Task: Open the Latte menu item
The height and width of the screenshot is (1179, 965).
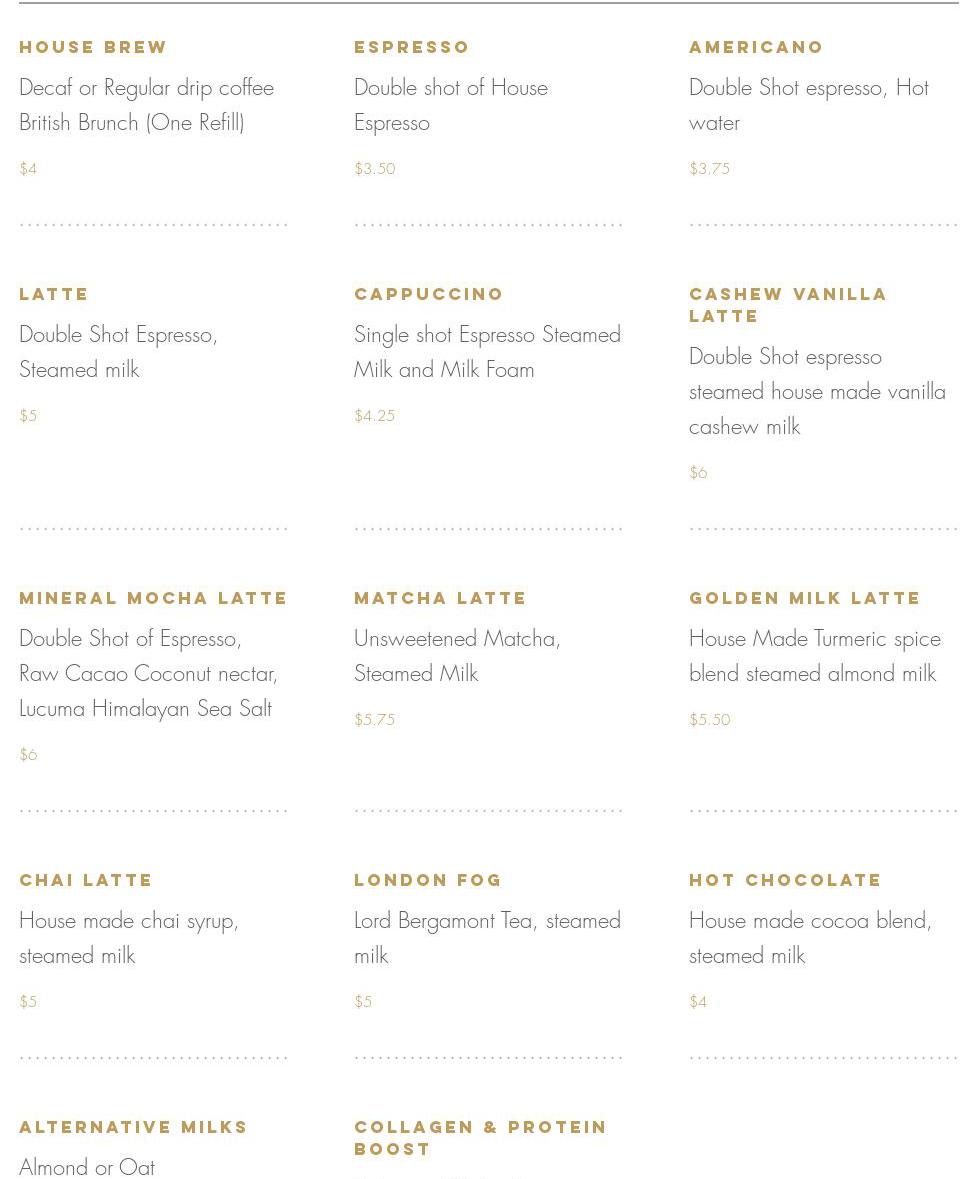Action: pyautogui.click(x=54, y=294)
